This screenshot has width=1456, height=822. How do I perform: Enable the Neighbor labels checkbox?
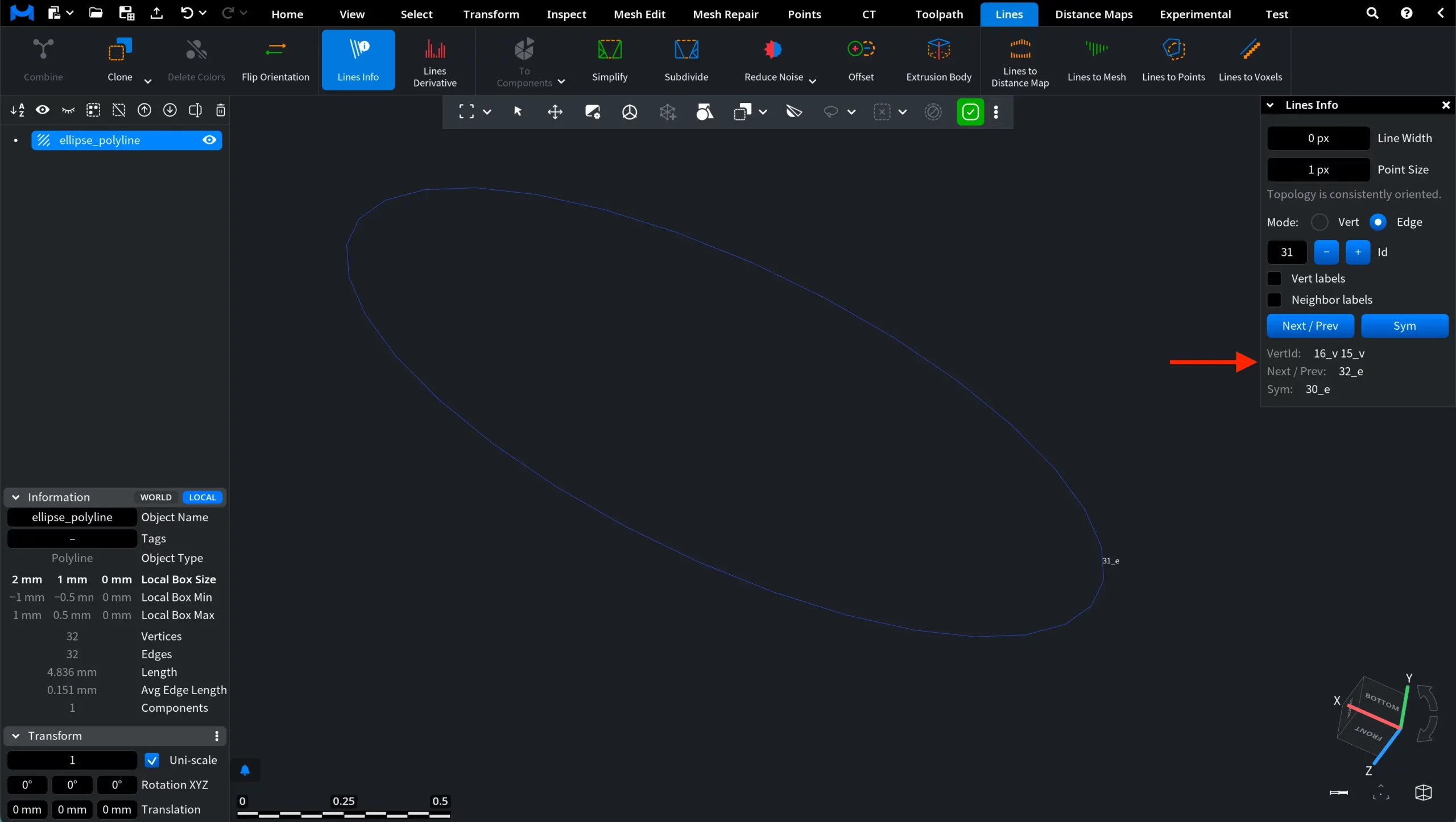(x=1274, y=300)
